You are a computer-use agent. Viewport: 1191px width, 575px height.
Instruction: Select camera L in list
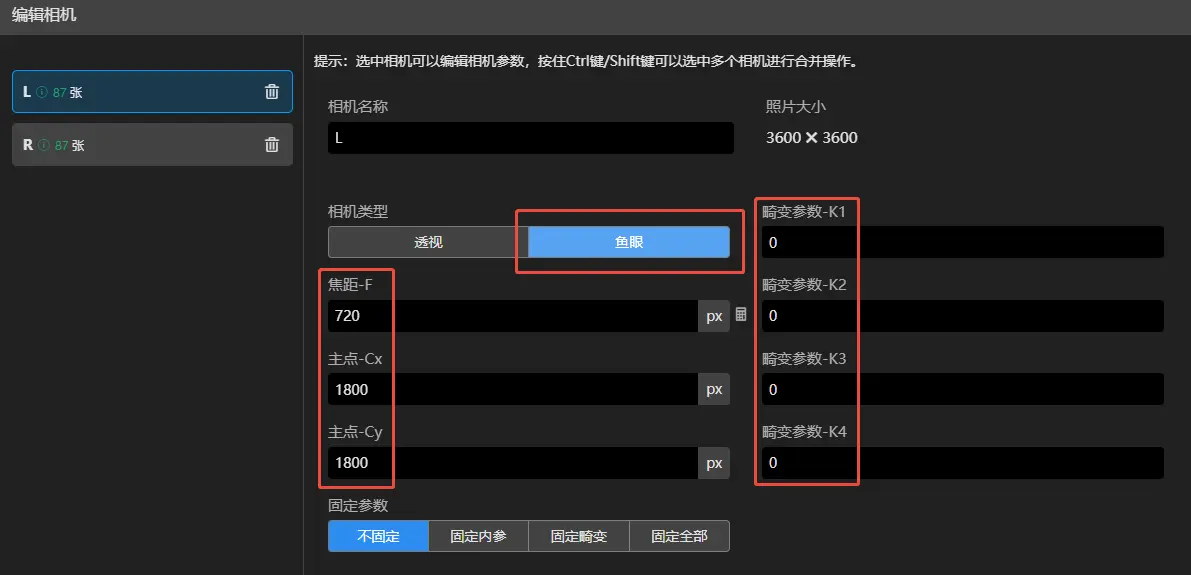pos(150,92)
